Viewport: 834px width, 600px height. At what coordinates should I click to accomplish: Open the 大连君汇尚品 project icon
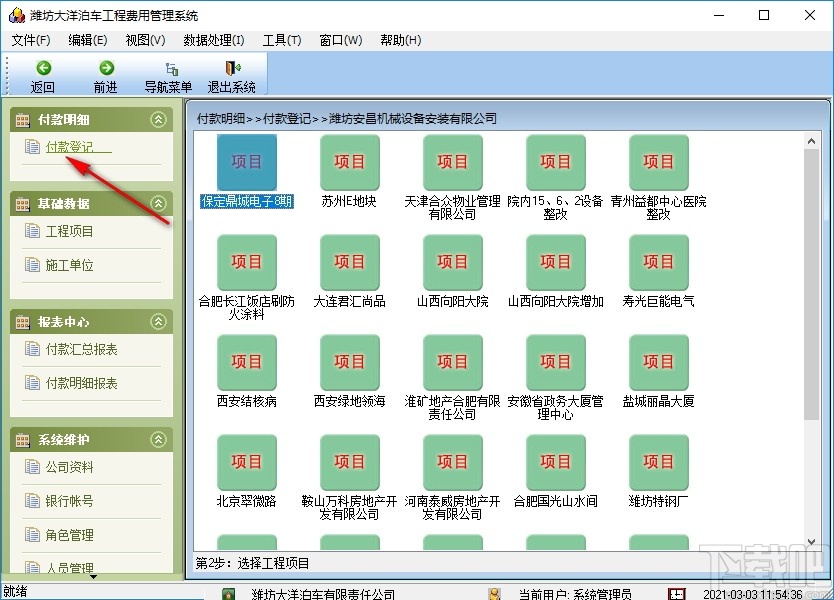point(349,262)
